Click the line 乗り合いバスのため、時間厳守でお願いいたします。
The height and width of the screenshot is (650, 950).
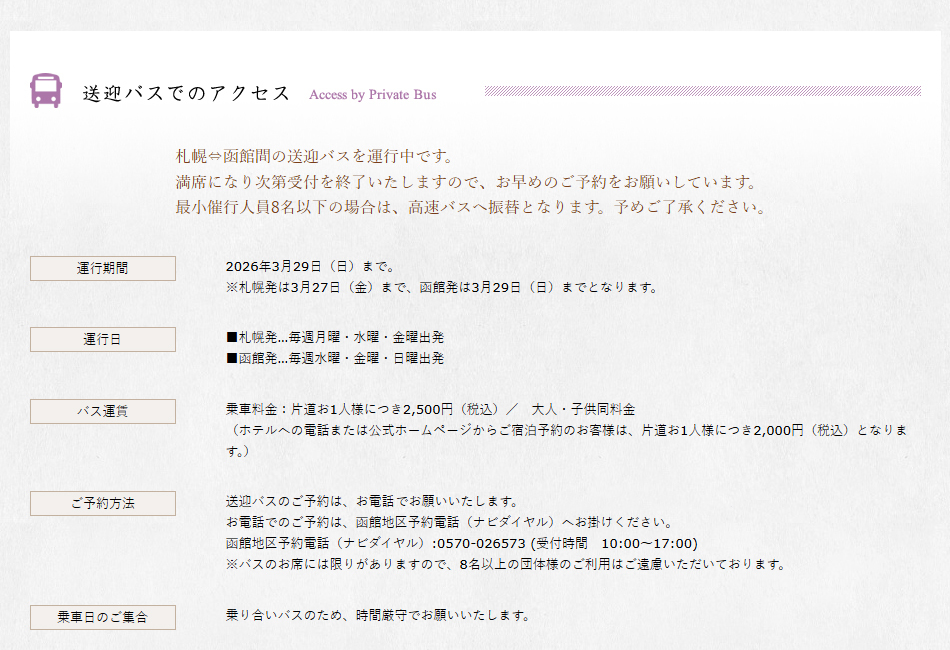[379, 615]
